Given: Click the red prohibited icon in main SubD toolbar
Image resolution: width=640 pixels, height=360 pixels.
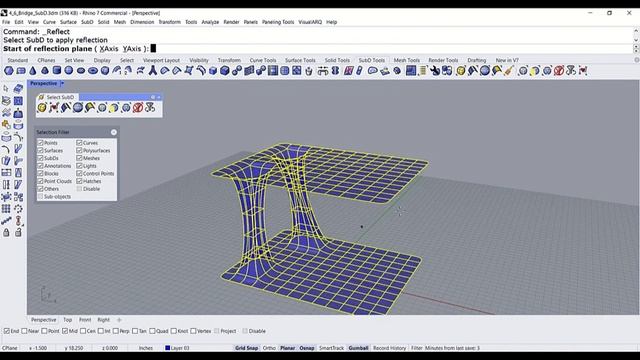Looking at the screenshot, I should pos(559,71).
